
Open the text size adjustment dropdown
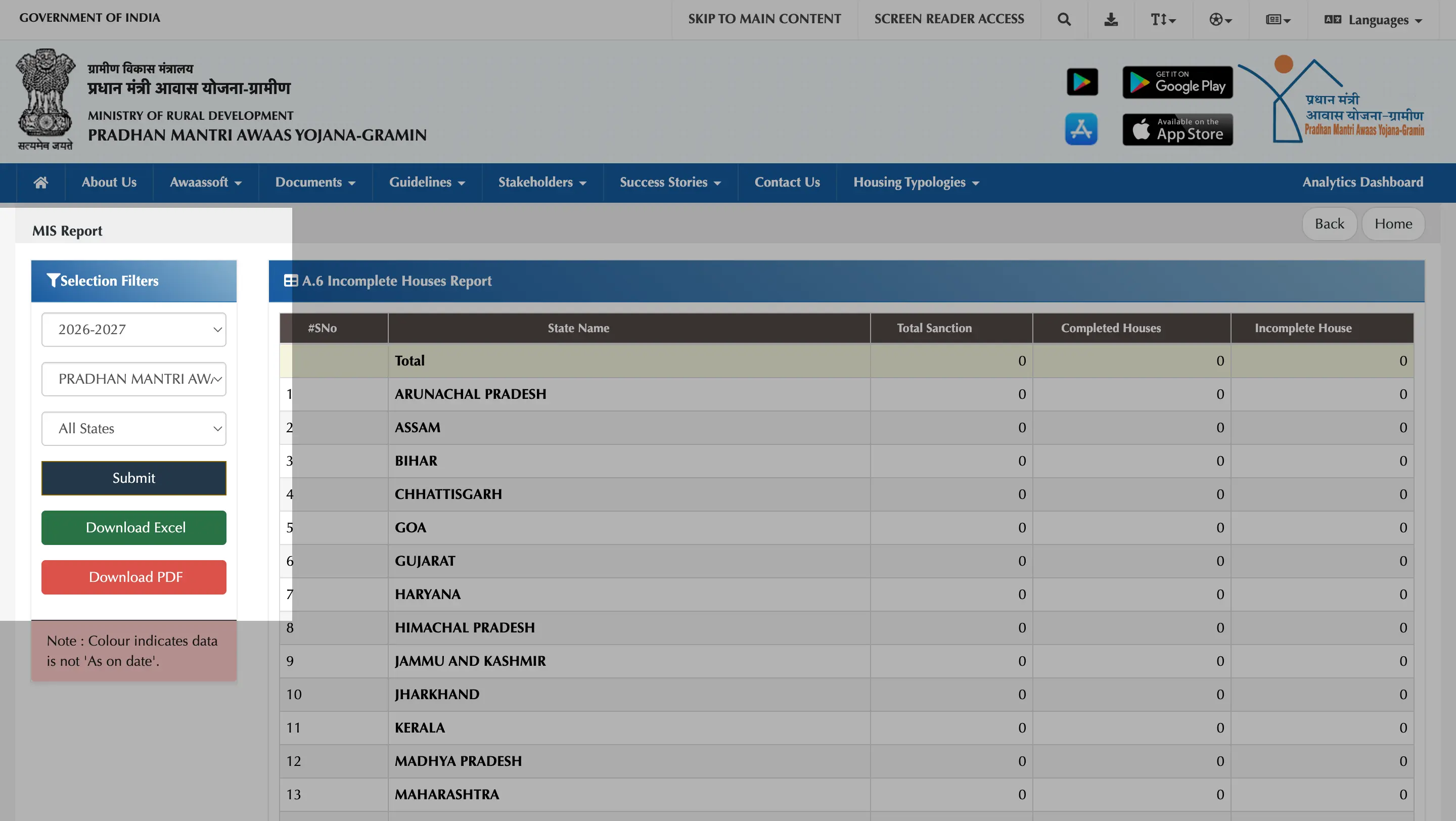click(x=1163, y=20)
